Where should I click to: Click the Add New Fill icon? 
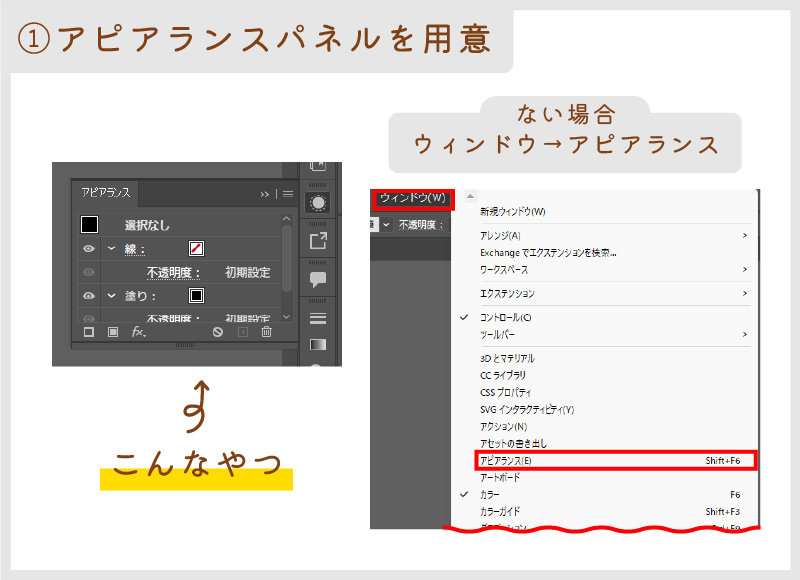pos(113,332)
